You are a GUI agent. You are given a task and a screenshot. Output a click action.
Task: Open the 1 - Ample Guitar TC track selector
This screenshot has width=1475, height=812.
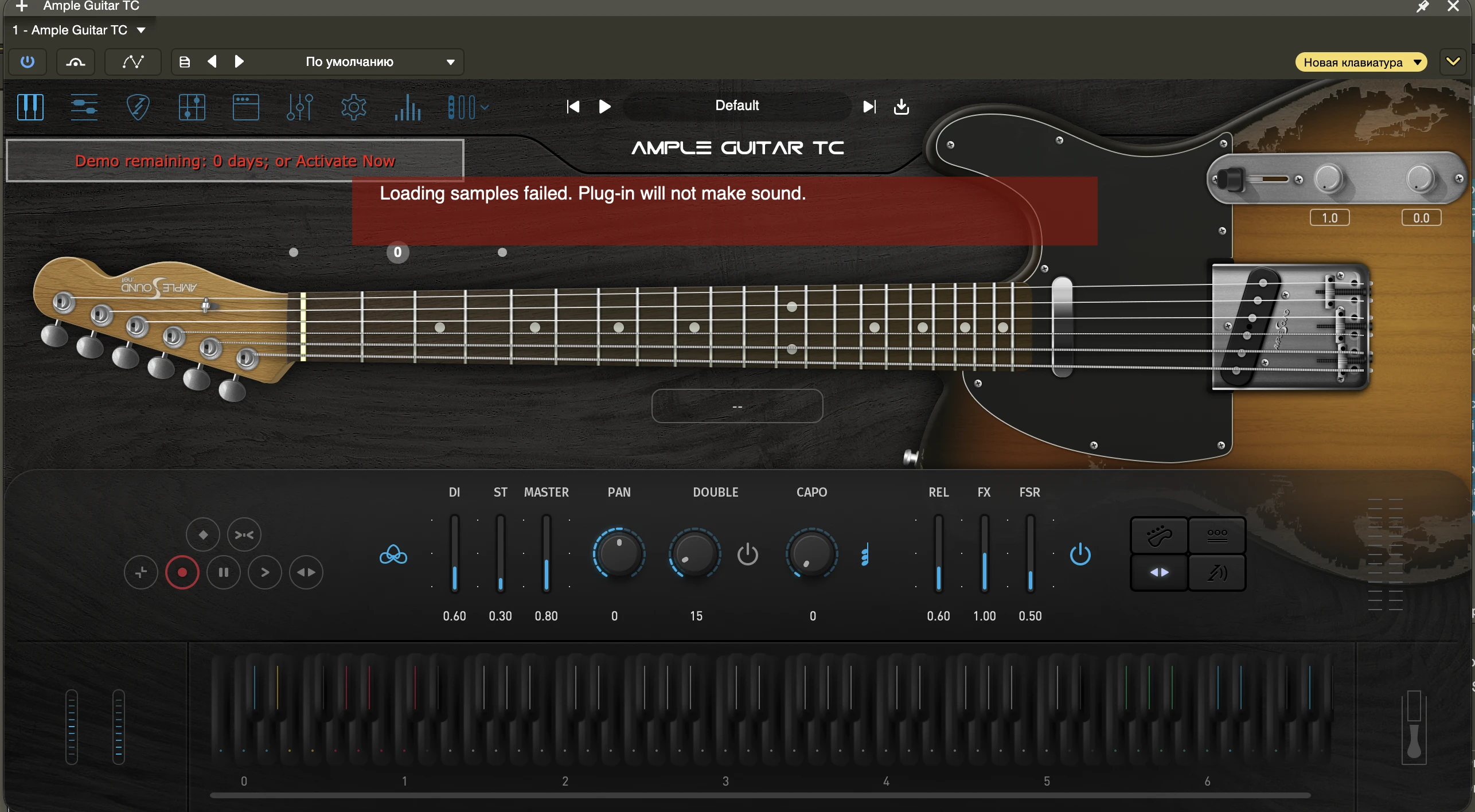pos(79,30)
